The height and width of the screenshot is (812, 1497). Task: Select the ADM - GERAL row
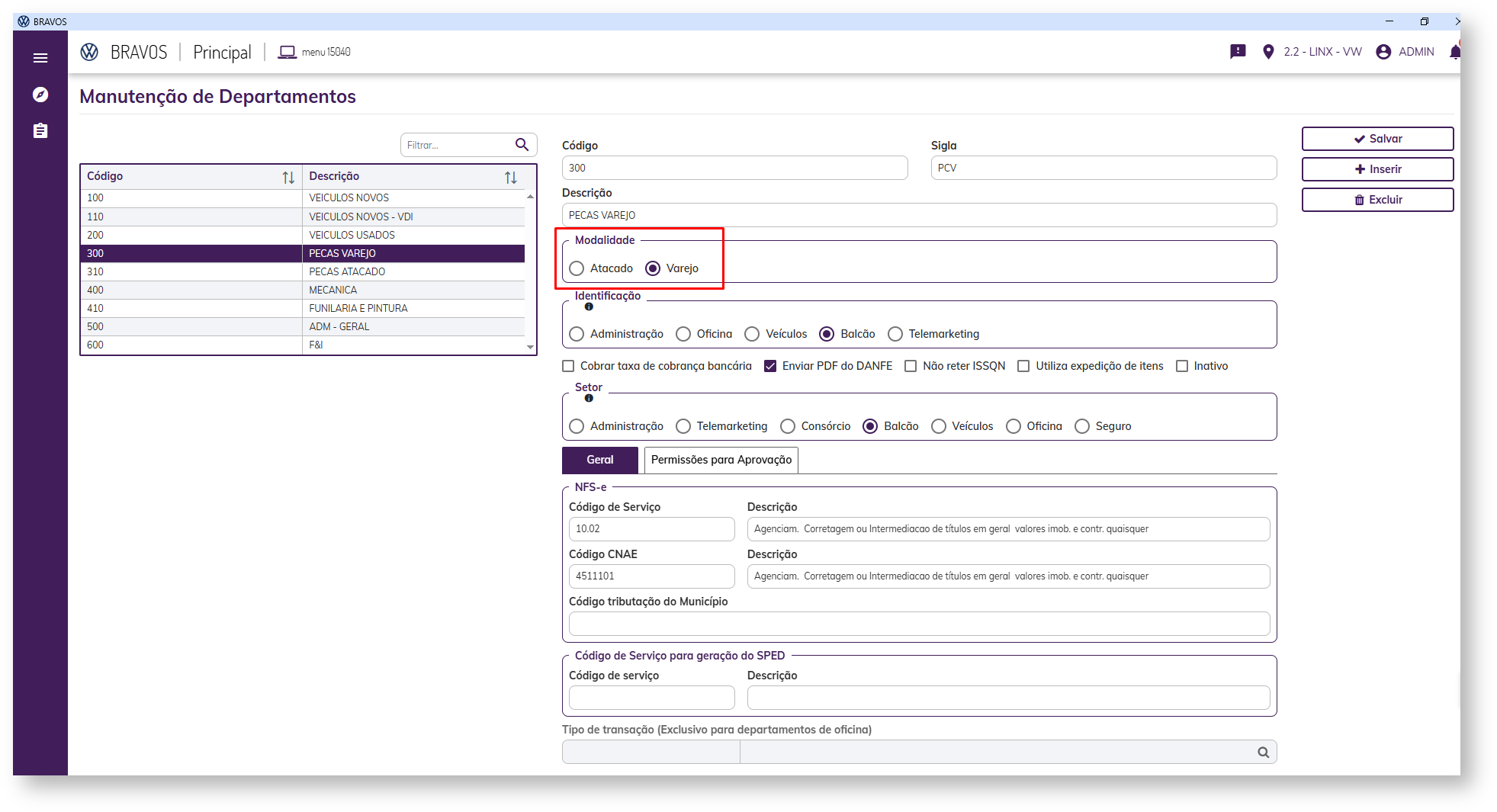click(x=303, y=326)
